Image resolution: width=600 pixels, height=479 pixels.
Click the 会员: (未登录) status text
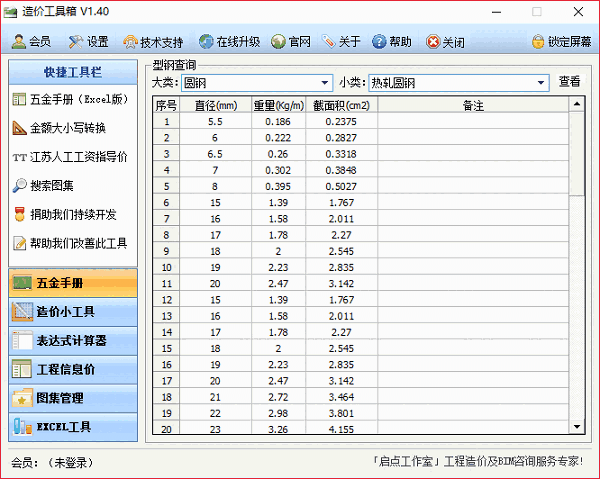(52, 463)
